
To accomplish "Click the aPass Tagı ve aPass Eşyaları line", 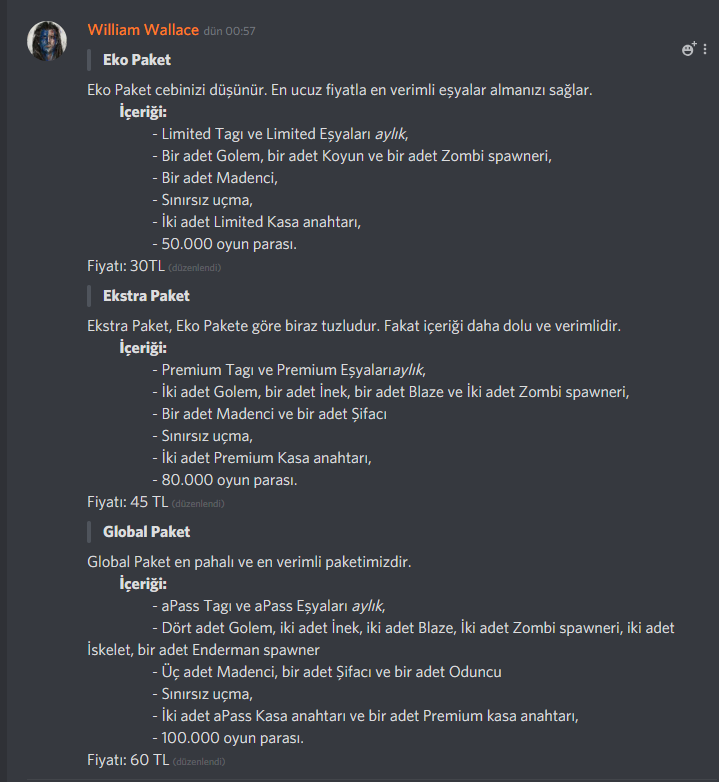I will pos(269,605).
